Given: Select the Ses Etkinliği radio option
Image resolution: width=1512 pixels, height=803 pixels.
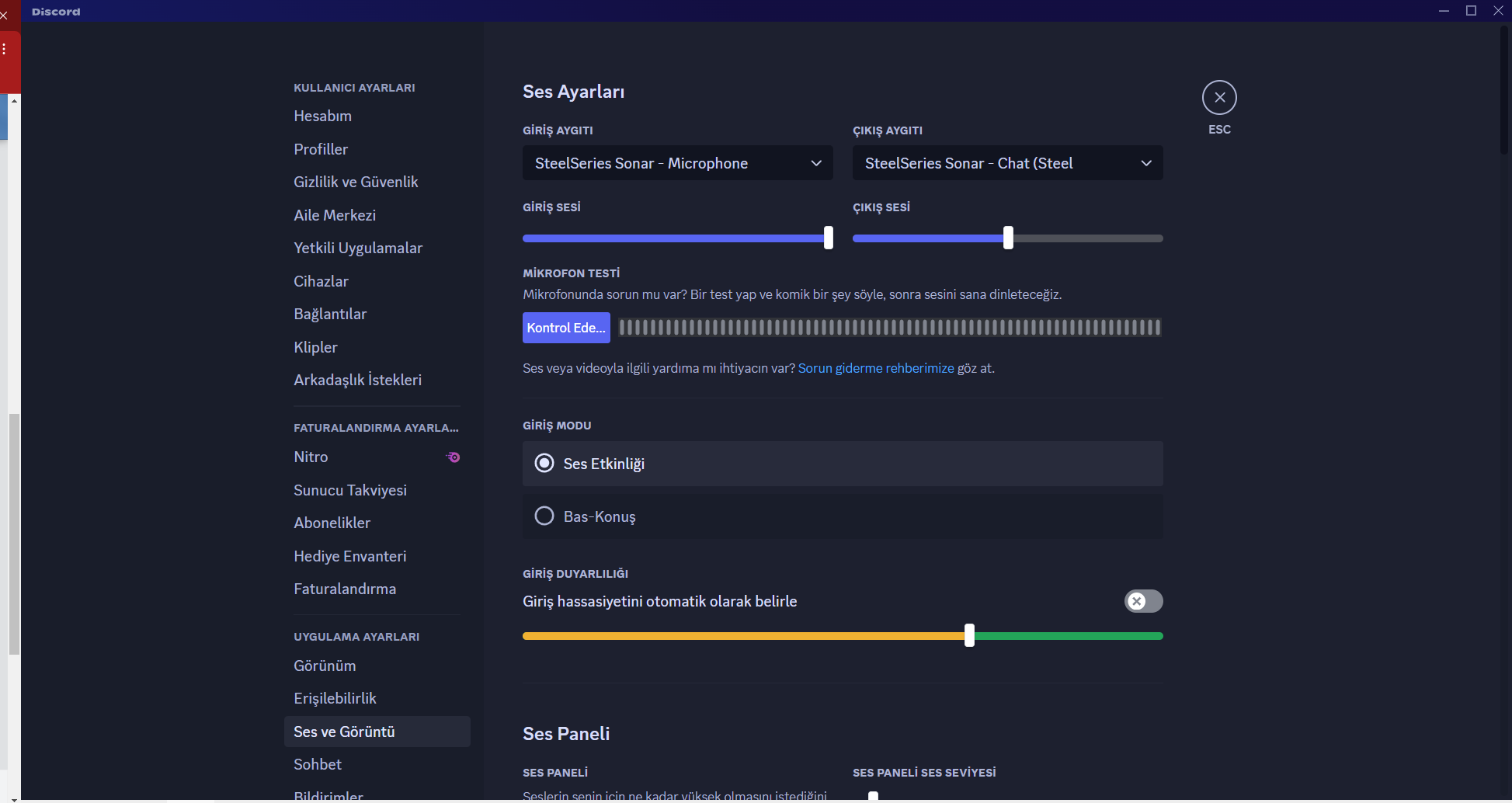Looking at the screenshot, I should (x=843, y=464).
